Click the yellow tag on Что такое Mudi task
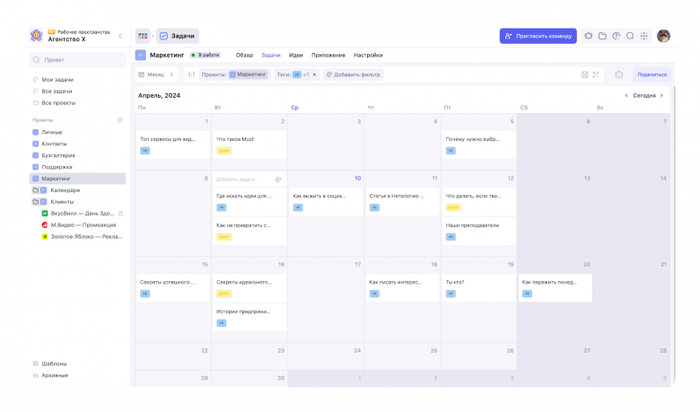 223,151
